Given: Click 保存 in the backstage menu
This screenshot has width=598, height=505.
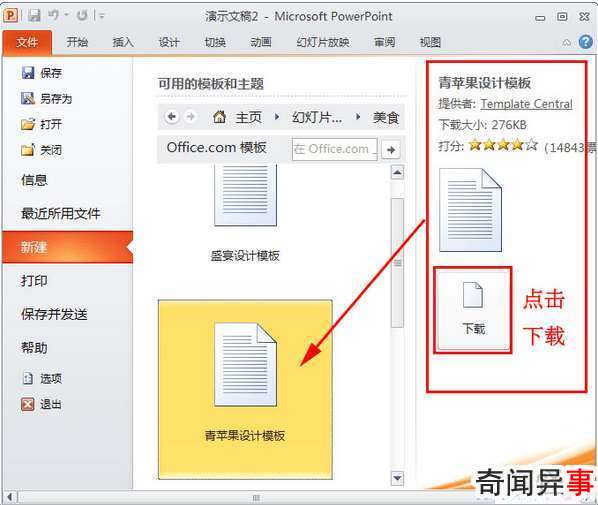Looking at the screenshot, I should pyautogui.click(x=42, y=73).
